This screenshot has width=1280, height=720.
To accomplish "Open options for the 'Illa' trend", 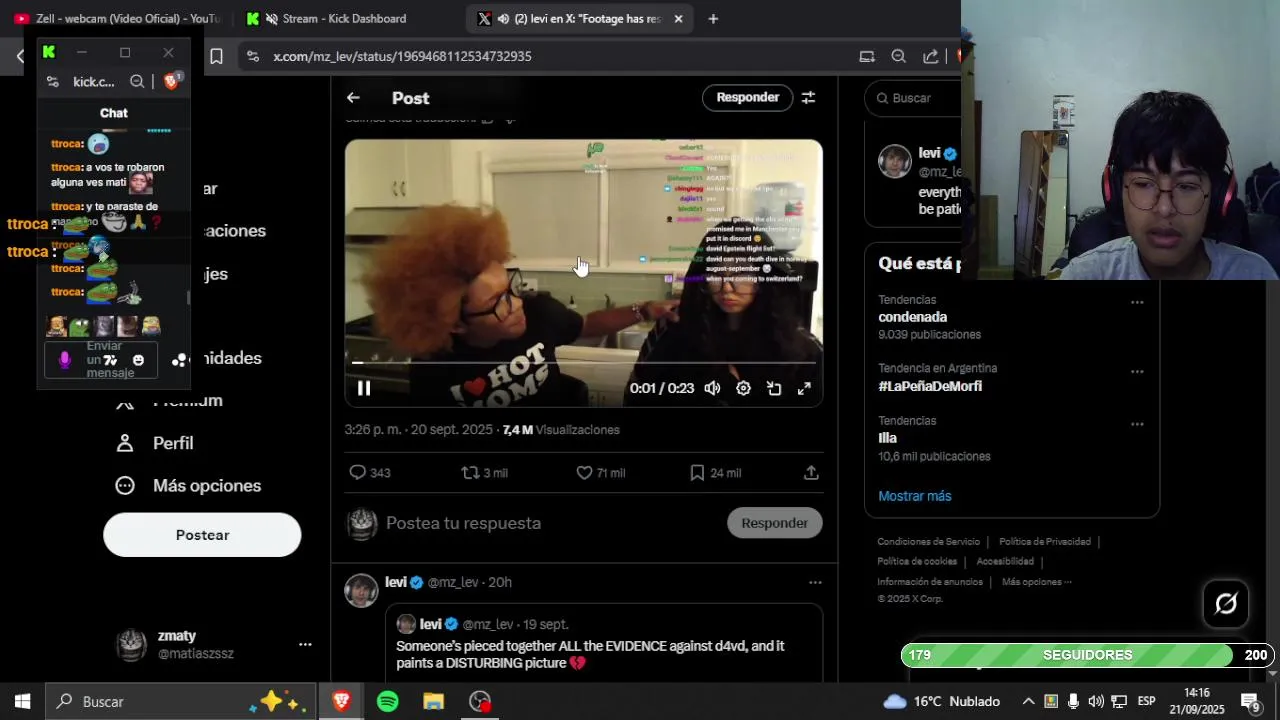I will (1137, 424).
